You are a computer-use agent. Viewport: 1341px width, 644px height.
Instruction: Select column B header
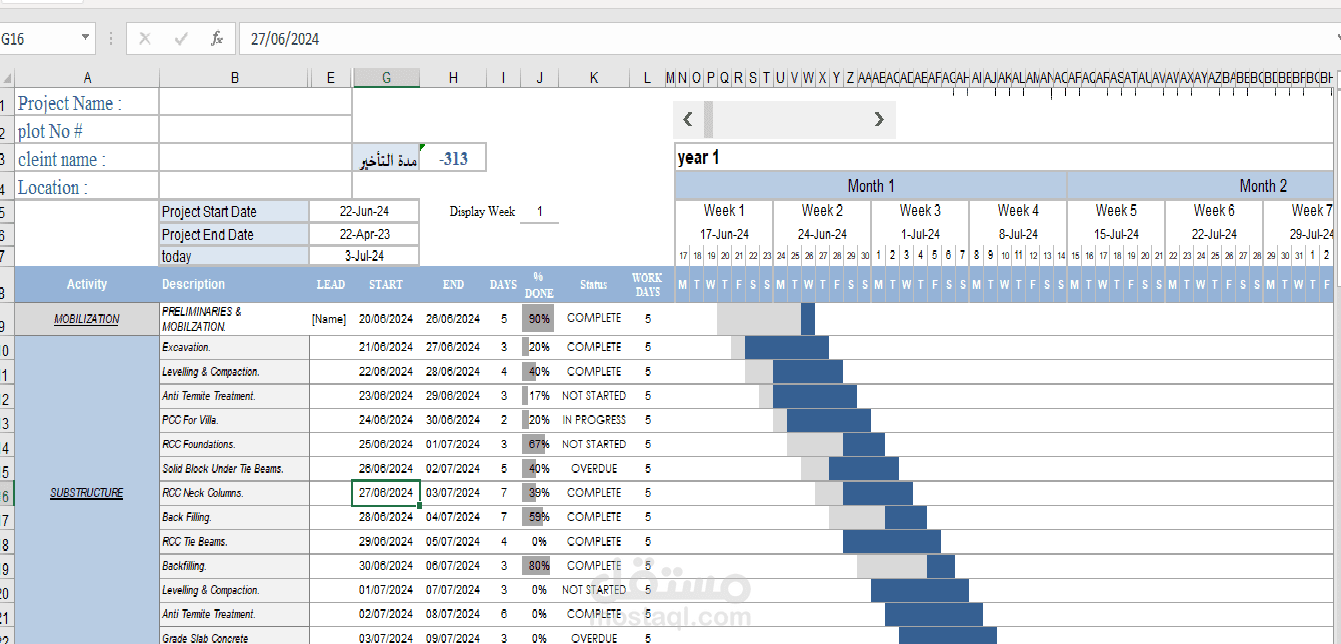(234, 78)
